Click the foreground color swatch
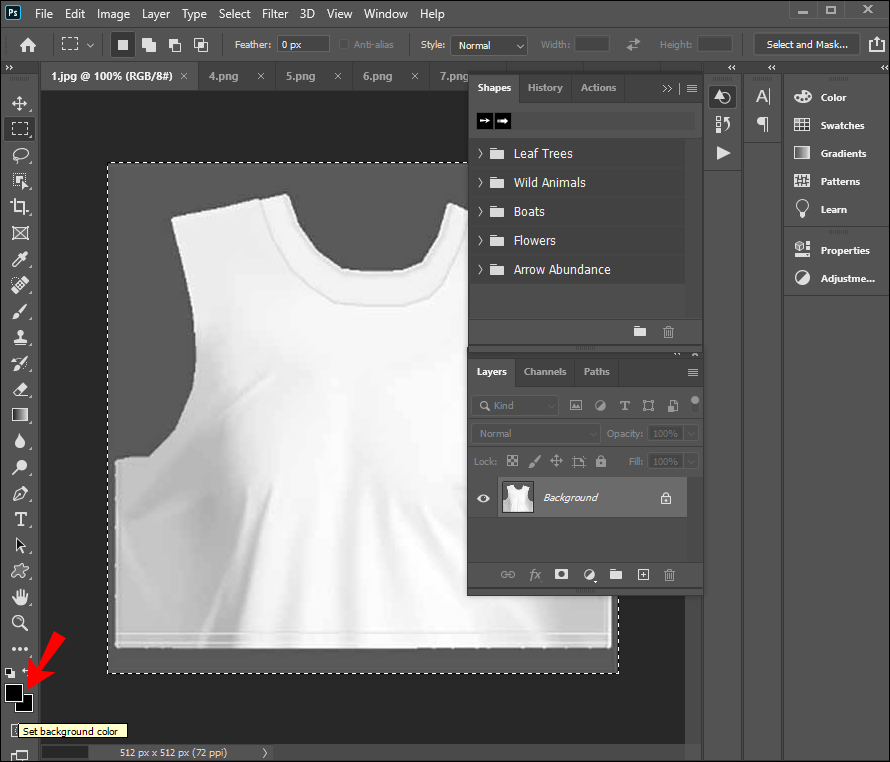 click(x=13, y=692)
